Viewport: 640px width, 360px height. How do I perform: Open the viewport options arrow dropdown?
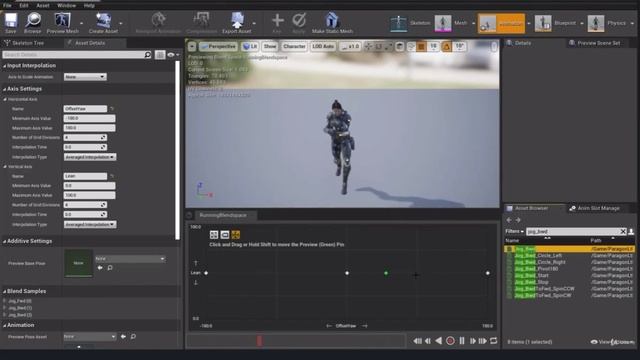coord(192,47)
